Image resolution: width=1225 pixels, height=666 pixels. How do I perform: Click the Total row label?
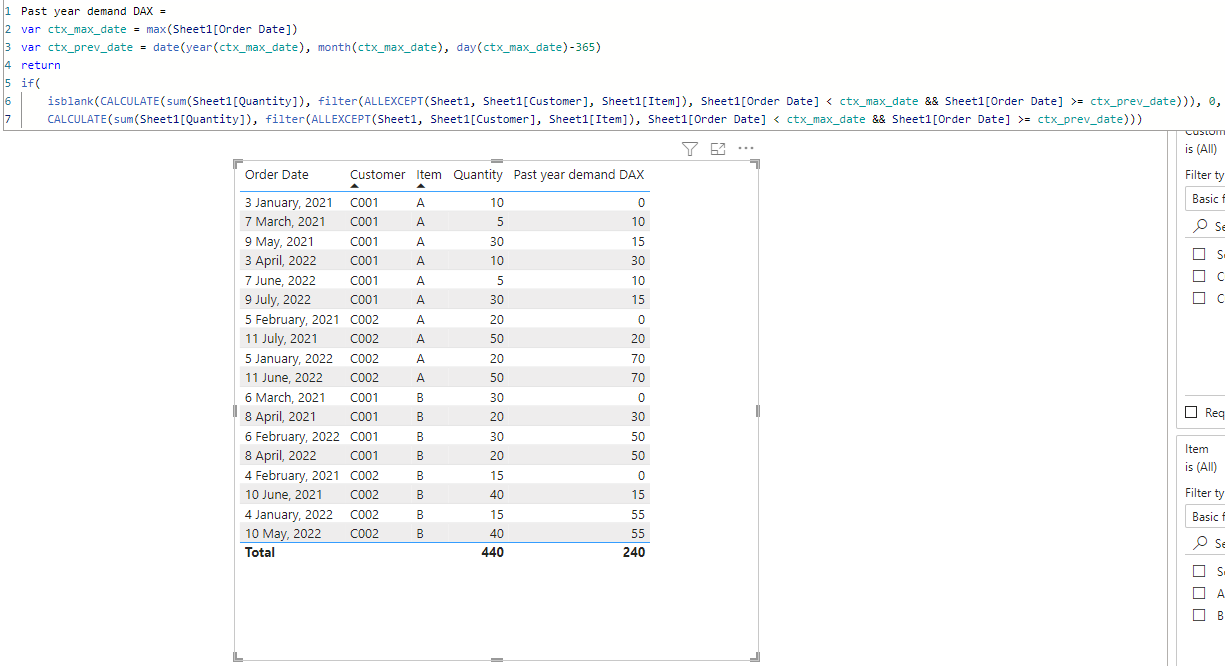260,552
